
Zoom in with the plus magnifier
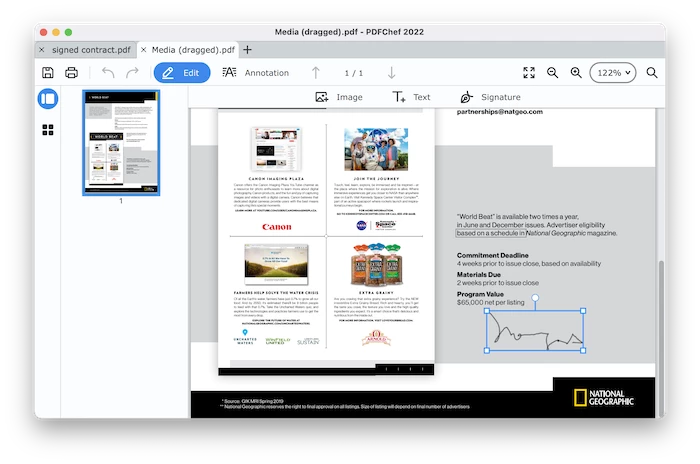[x=576, y=72]
